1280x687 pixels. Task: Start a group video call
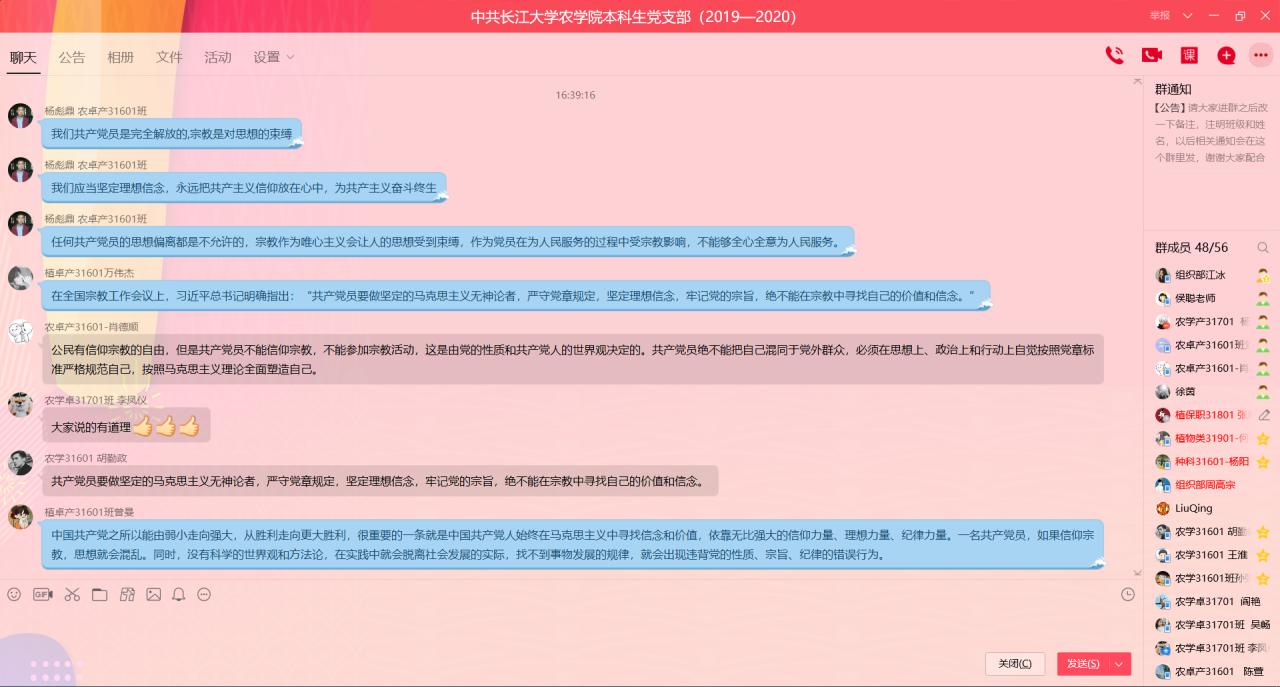1152,56
